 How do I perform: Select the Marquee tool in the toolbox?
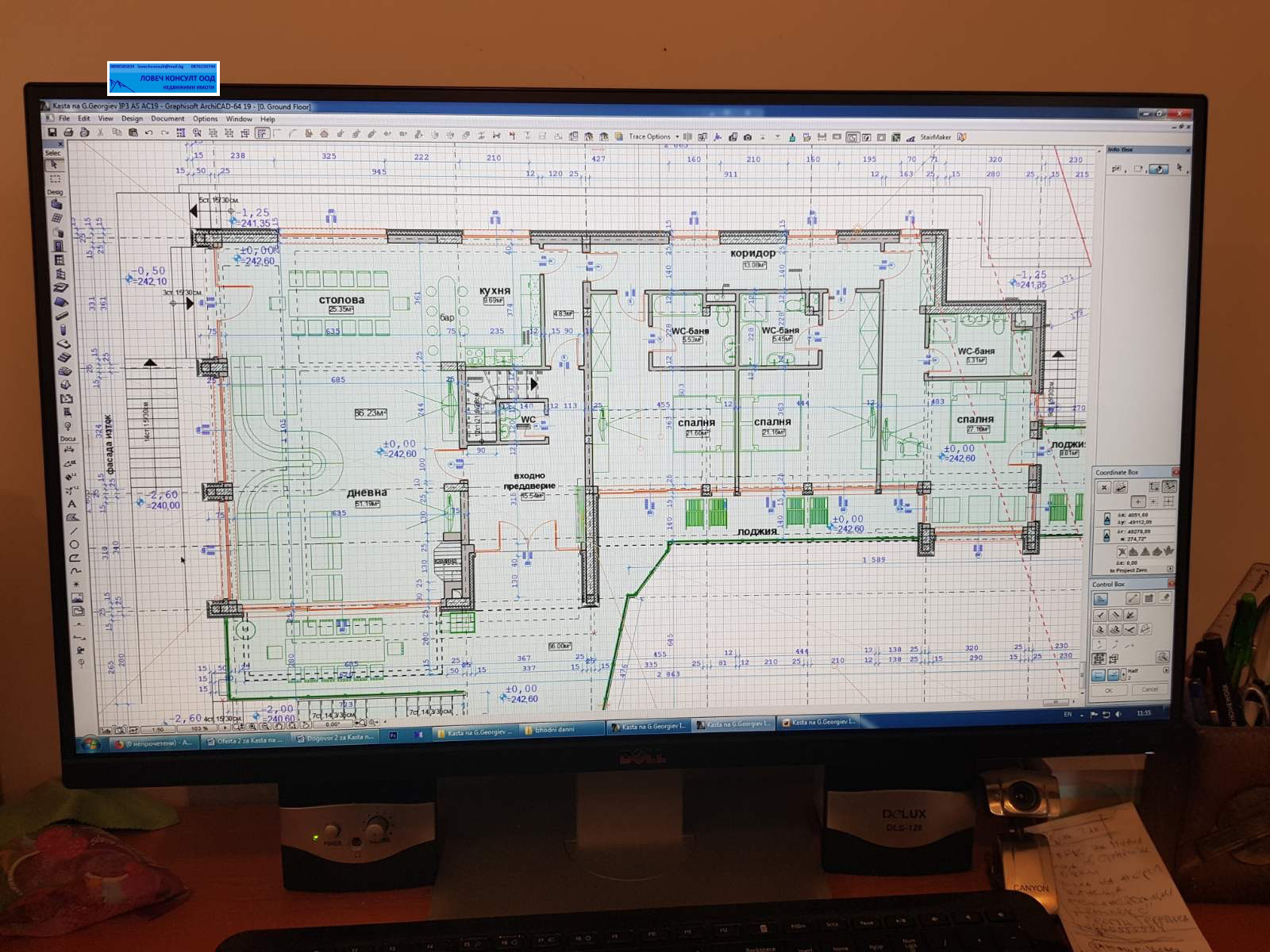tap(55, 178)
